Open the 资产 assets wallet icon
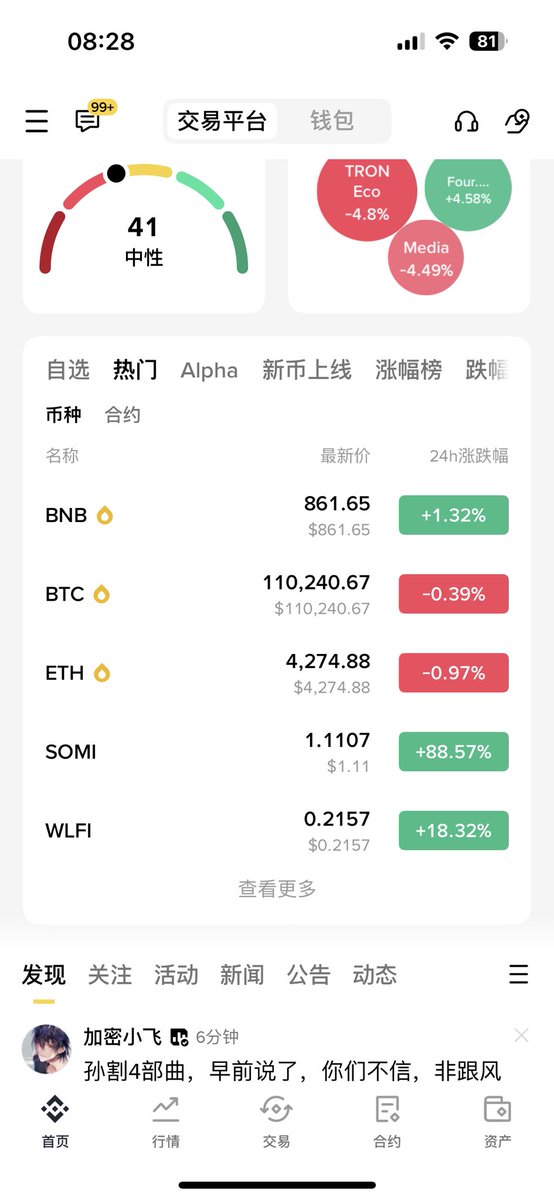The height and width of the screenshot is (1200, 554). (x=497, y=1120)
